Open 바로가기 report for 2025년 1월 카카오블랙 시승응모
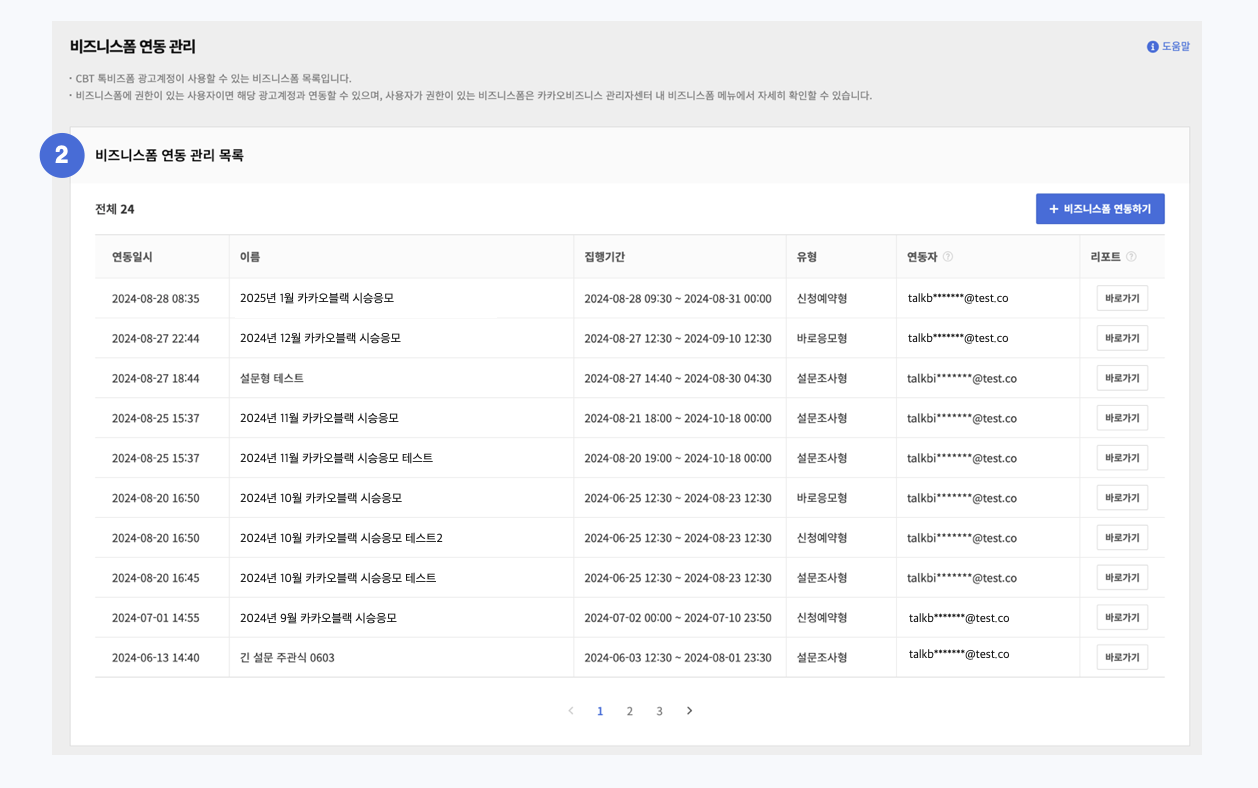 1121,298
